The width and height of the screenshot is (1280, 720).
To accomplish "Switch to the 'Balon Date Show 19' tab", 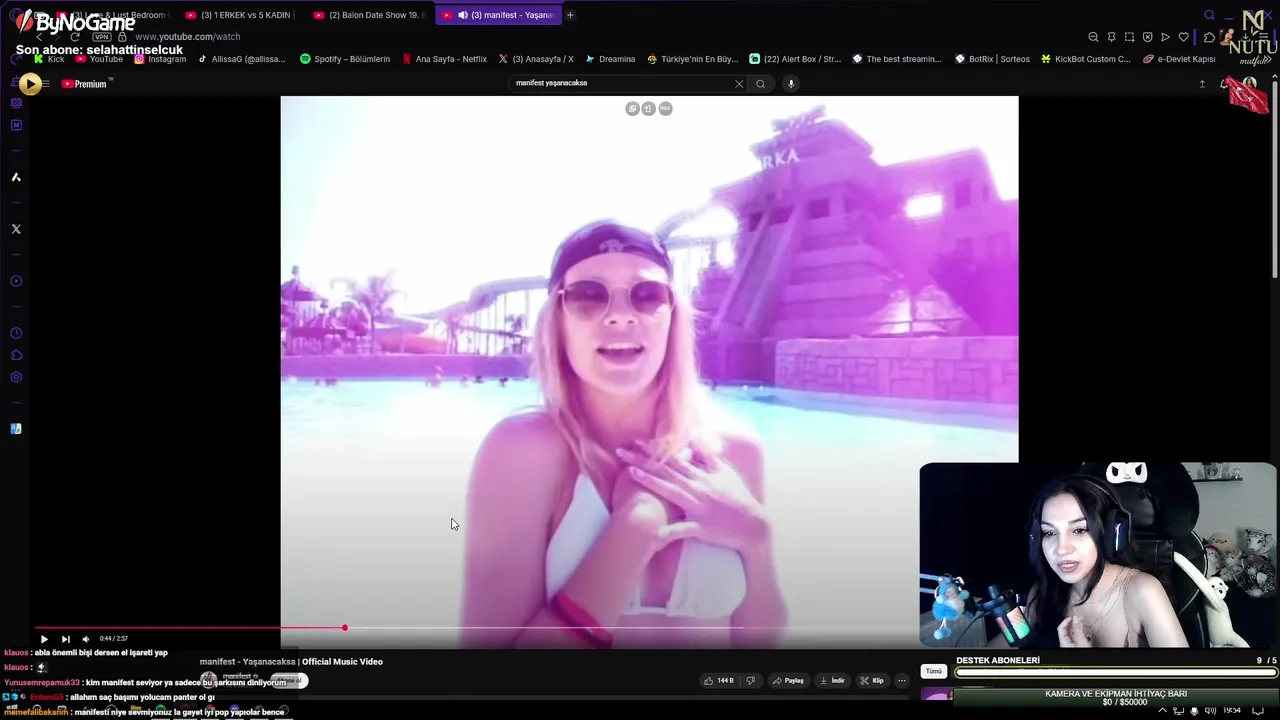I will pyautogui.click(x=368, y=15).
